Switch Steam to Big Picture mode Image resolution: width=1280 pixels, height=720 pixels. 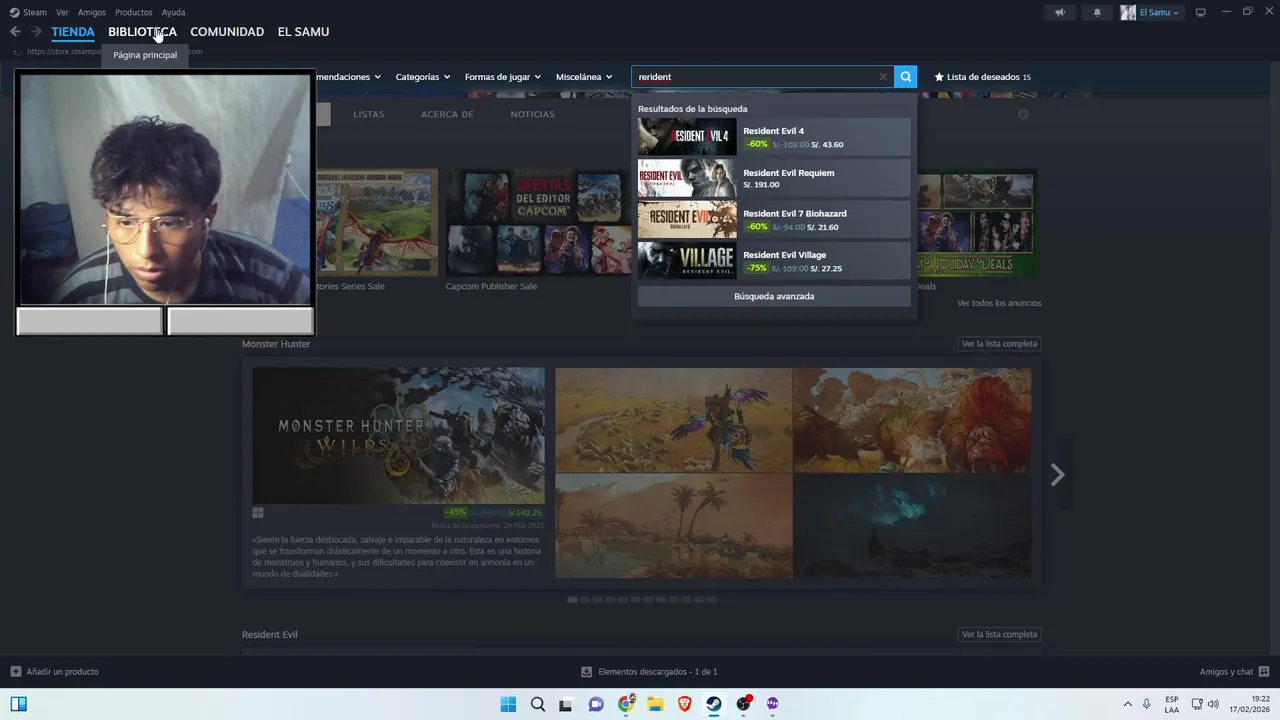[1201, 12]
